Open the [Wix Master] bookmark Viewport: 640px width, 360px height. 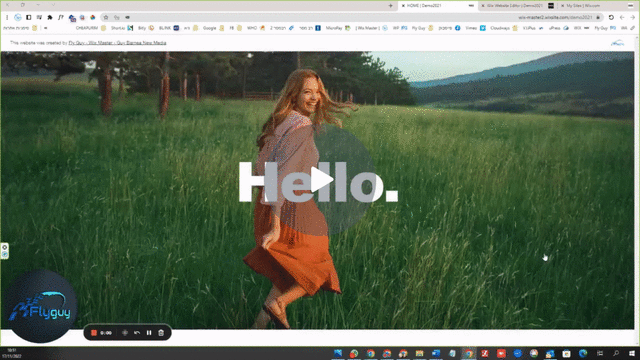coord(371,28)
